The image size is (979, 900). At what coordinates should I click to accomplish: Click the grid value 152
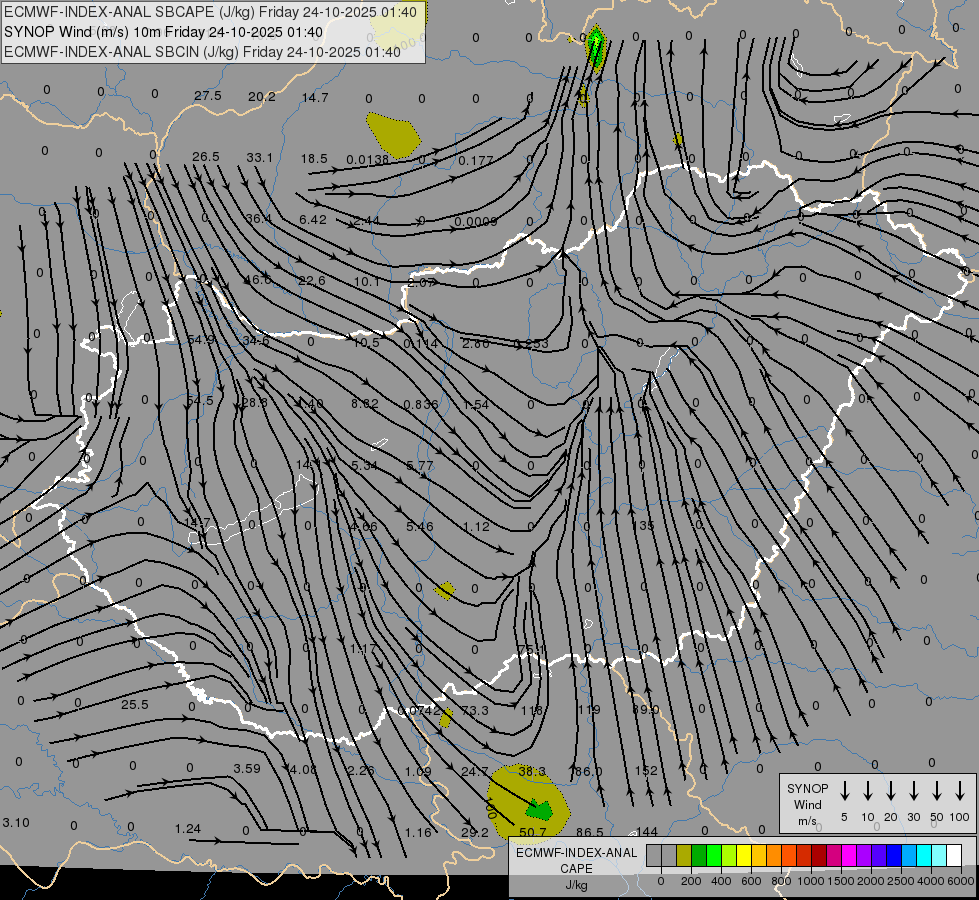pos(646,771)
